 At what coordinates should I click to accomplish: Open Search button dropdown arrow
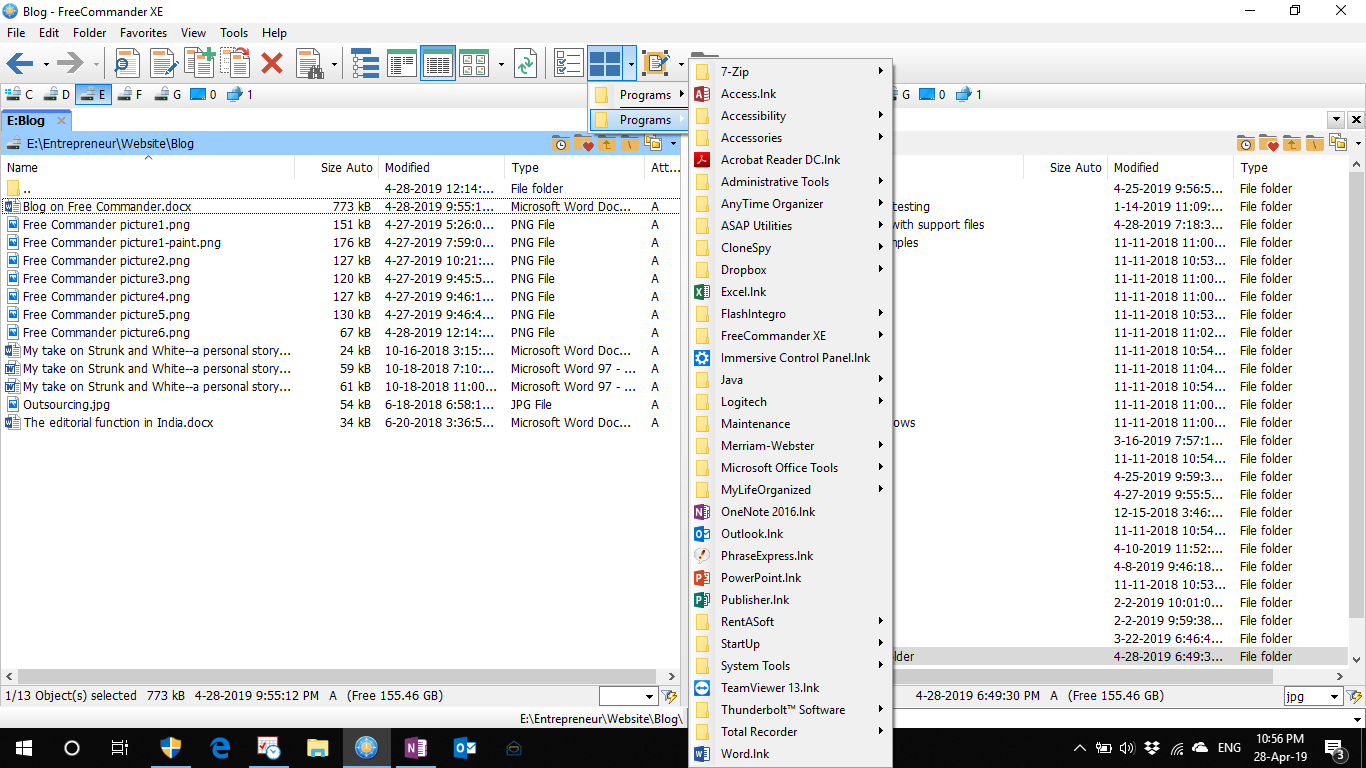(334, 65)
